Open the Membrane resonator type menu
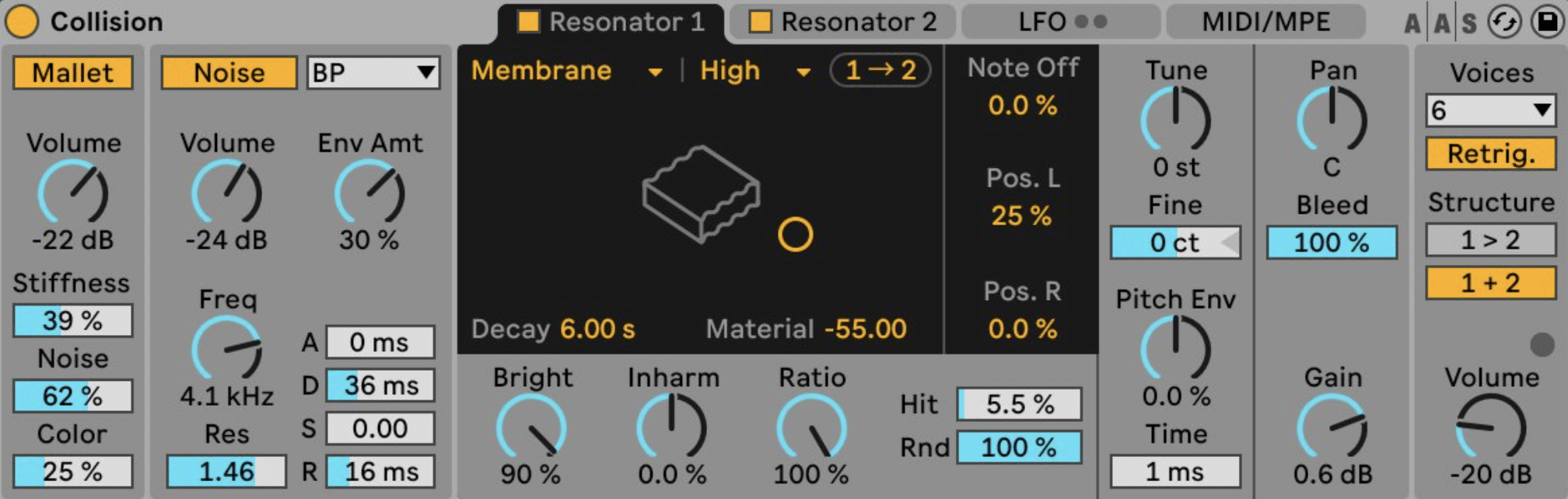Image resolution: width=1568 pixels, height=499 pixels. coord(566,71)
